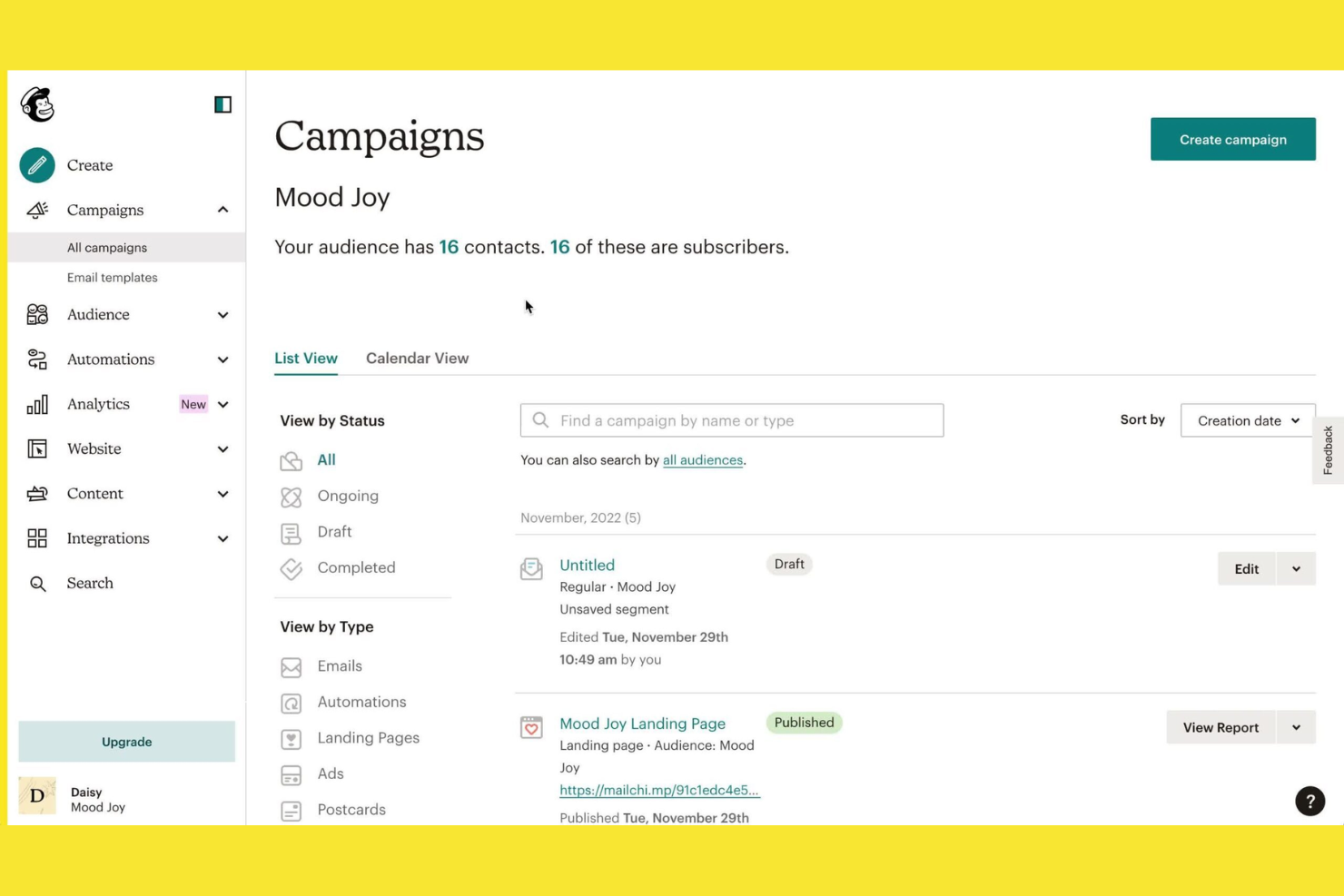Viewport: 1344px width, 896px height.
Task: Switch to Calendar View tab
Action: 417,358
